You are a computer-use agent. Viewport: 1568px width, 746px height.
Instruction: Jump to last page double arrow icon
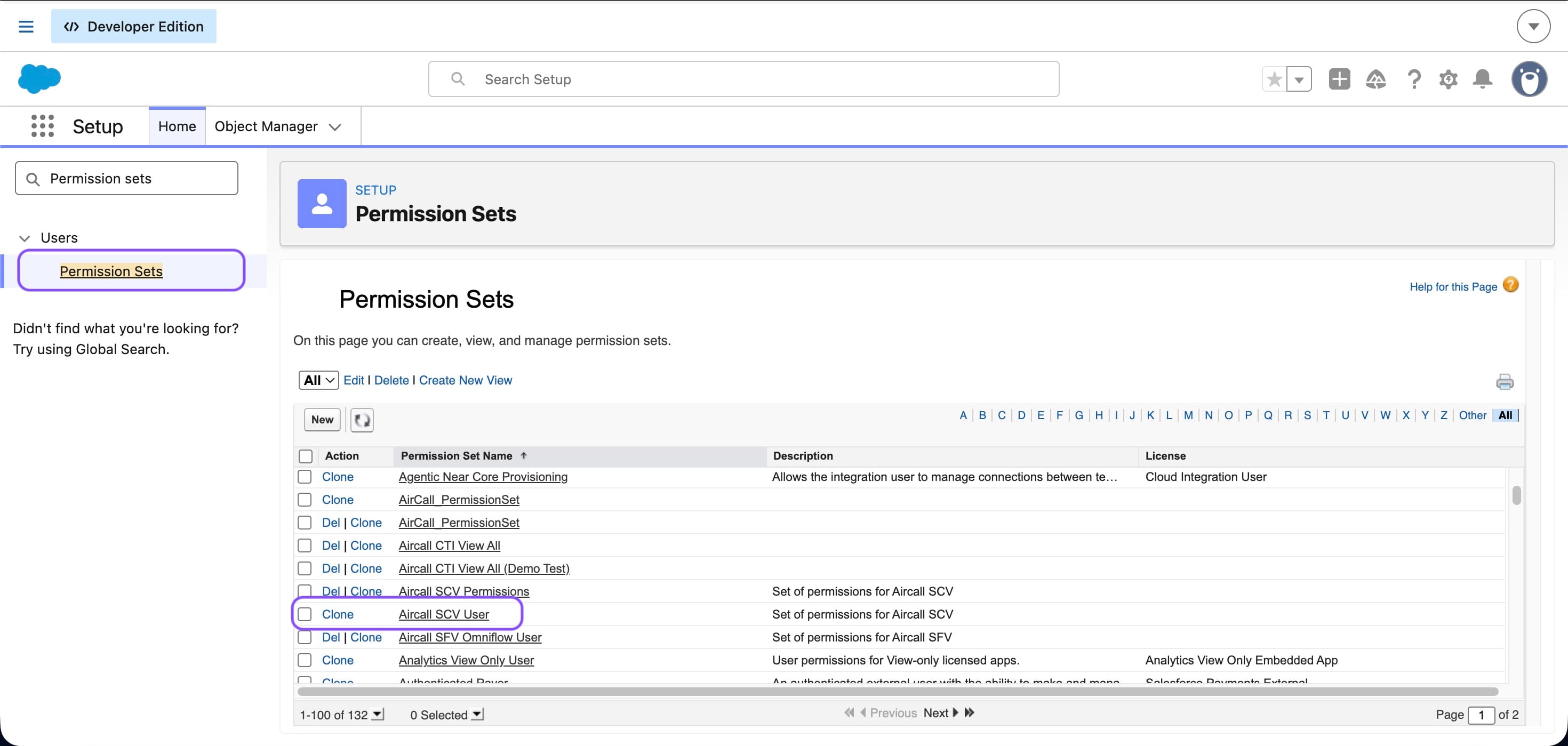tap(970, 712)
